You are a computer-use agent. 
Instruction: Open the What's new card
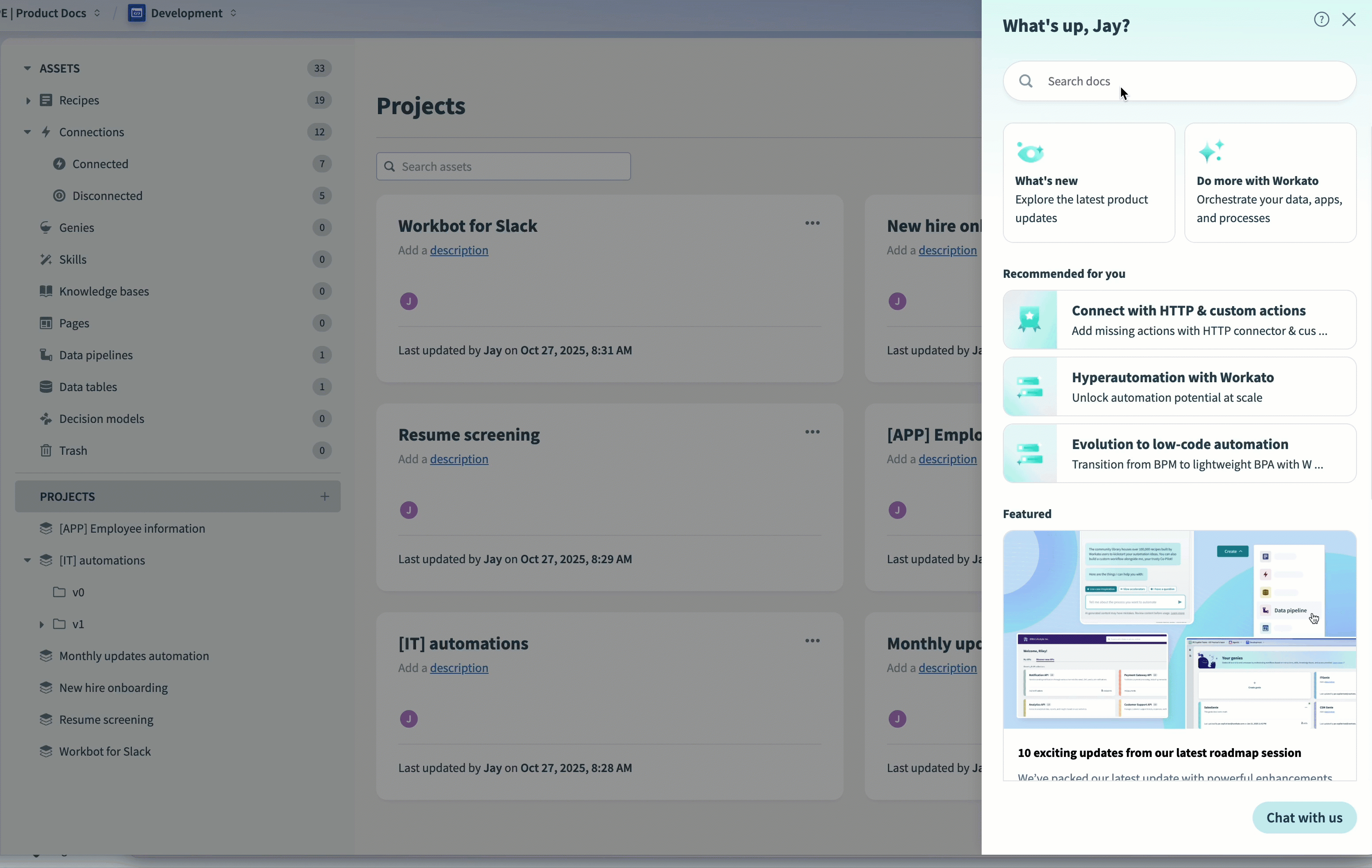(1088, 183)
